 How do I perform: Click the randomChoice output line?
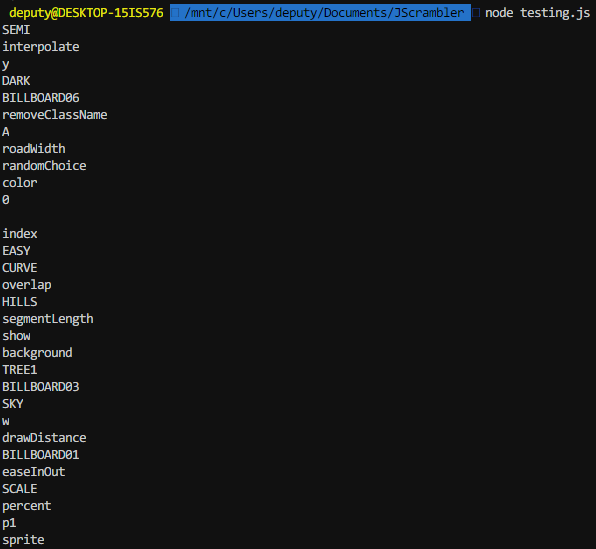[44, 166]
